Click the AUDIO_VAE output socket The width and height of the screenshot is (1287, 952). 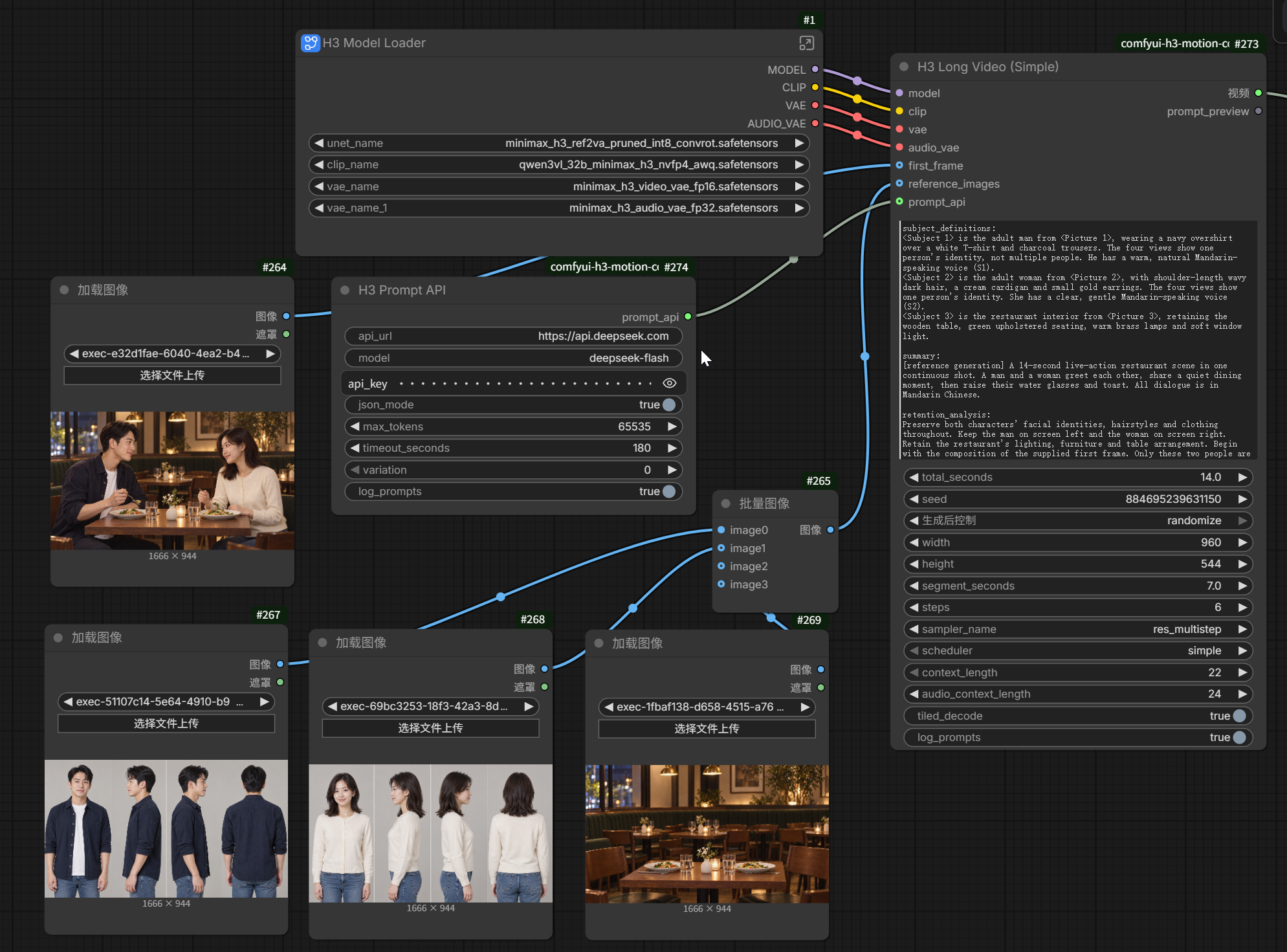[x=815, y=123]
